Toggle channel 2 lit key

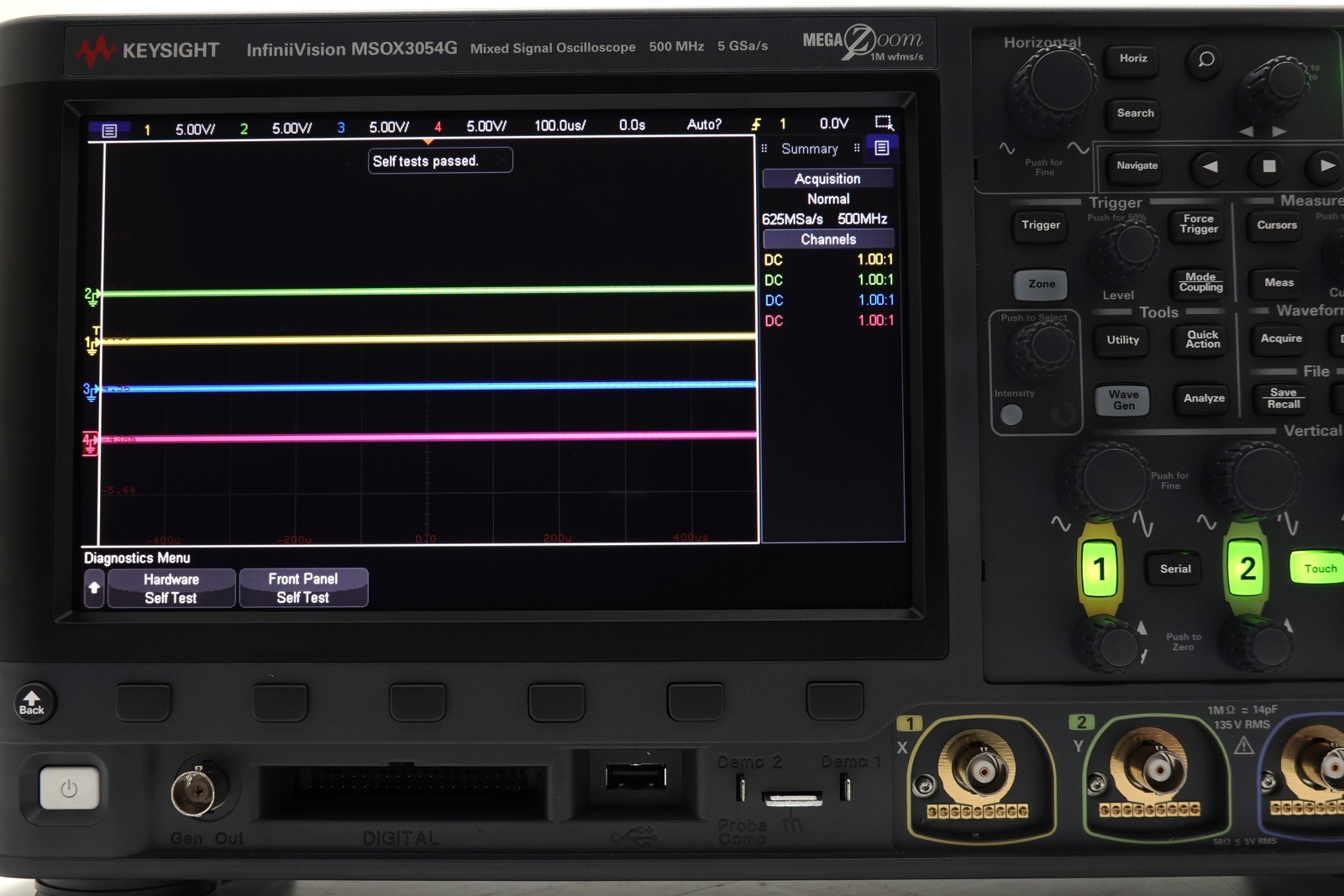tap(1247, 569)
